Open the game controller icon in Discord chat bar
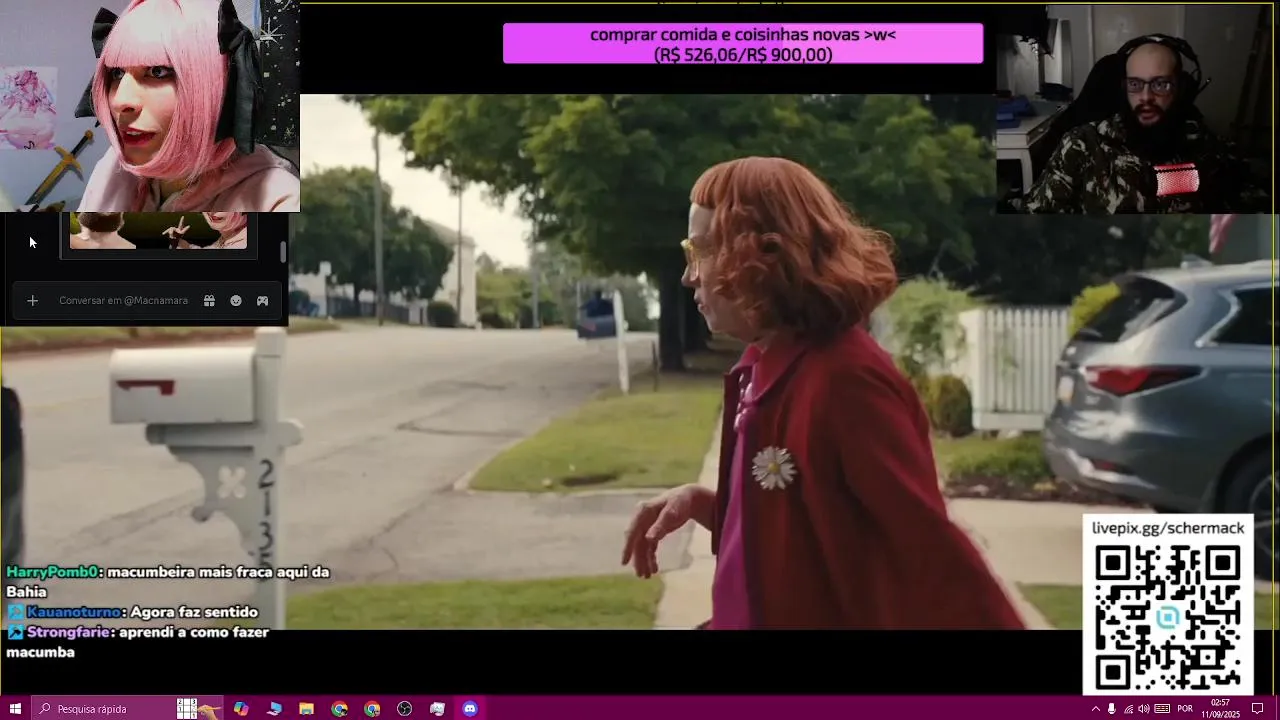Screen dimensions: 1280x720 262,300
